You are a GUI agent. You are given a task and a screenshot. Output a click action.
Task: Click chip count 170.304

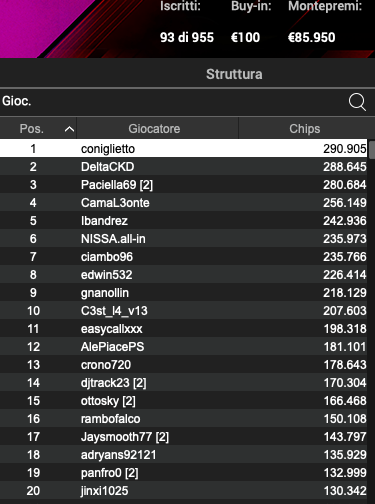pos(345,383)
